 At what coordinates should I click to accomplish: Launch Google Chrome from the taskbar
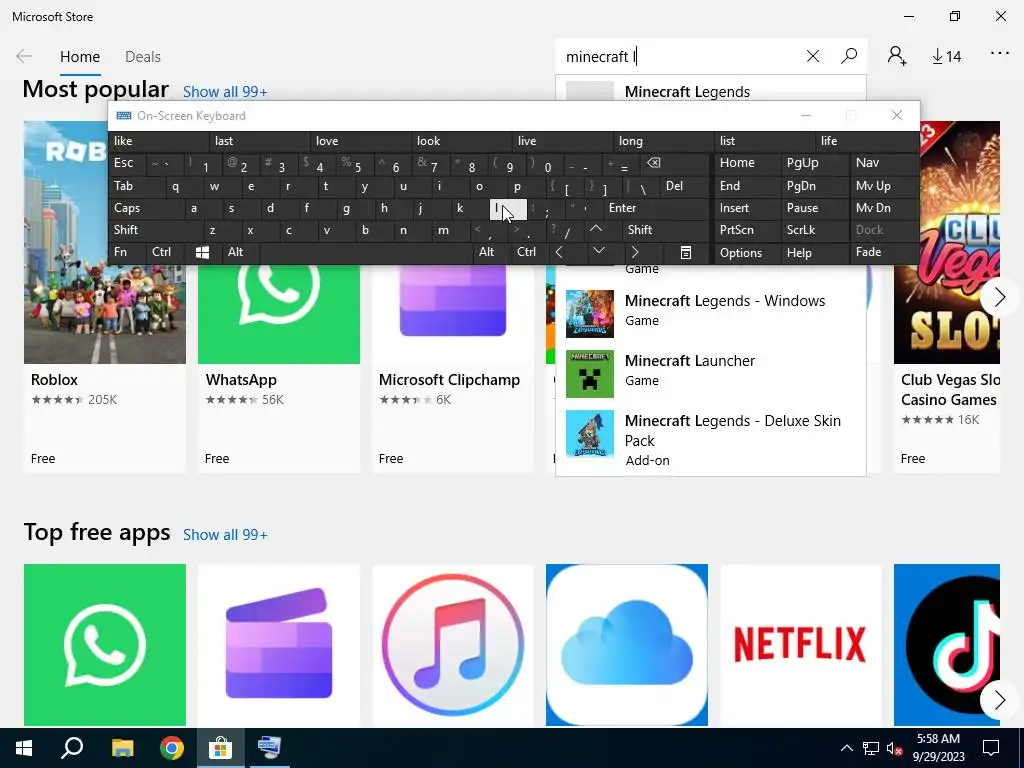pos(172,748)
